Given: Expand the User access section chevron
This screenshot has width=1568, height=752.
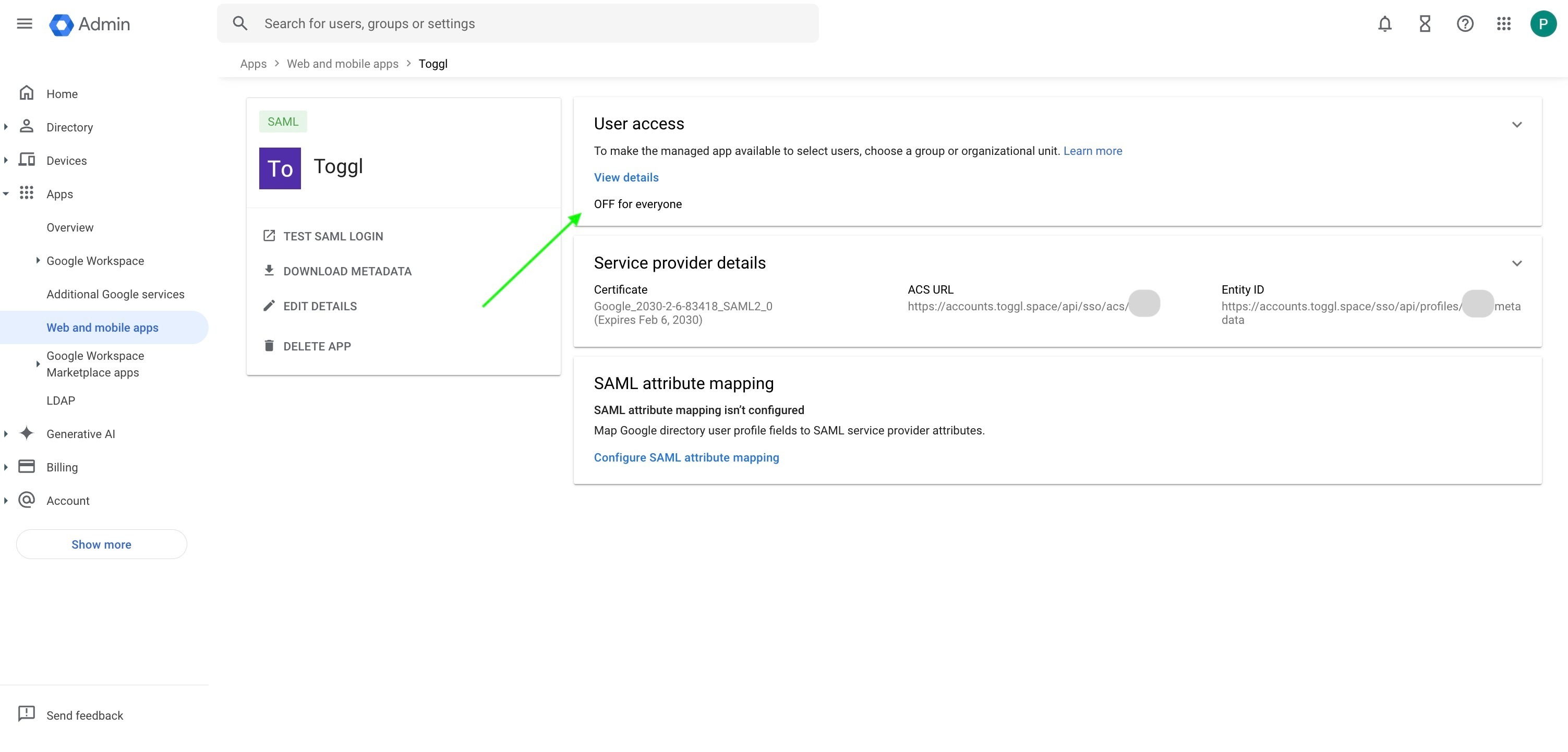Looking at the screenshot, I should (1516, 125).
